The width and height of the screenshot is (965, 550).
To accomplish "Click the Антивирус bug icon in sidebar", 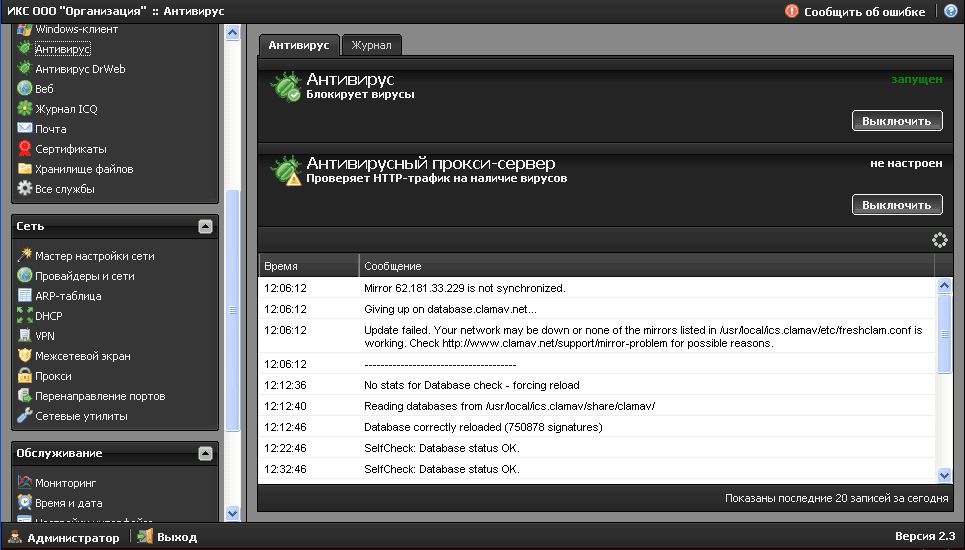I will tap(25, 48).
